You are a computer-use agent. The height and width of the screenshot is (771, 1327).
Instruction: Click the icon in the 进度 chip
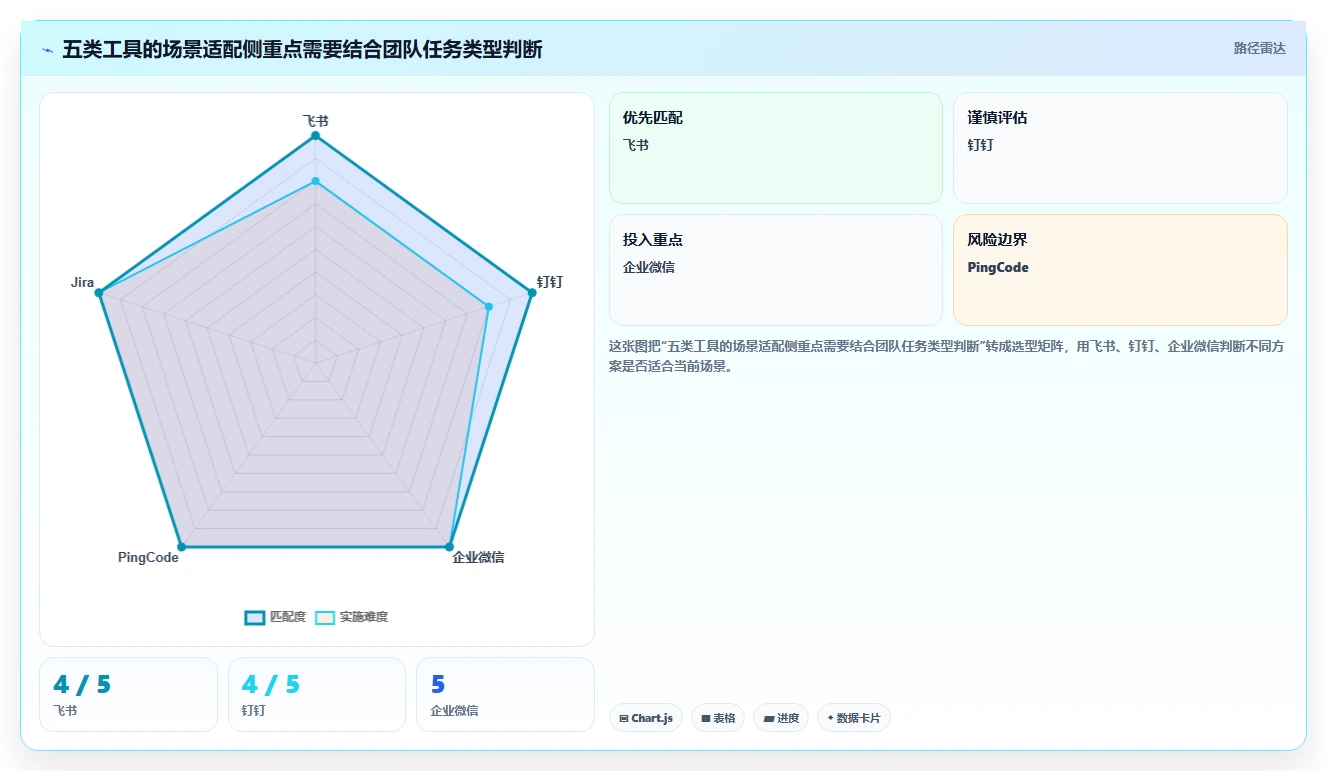(x=768, y=718)
